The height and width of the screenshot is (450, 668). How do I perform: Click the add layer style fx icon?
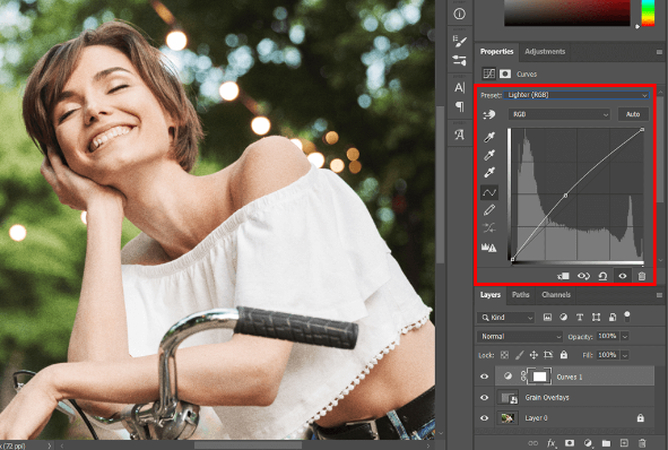(549, 441)
